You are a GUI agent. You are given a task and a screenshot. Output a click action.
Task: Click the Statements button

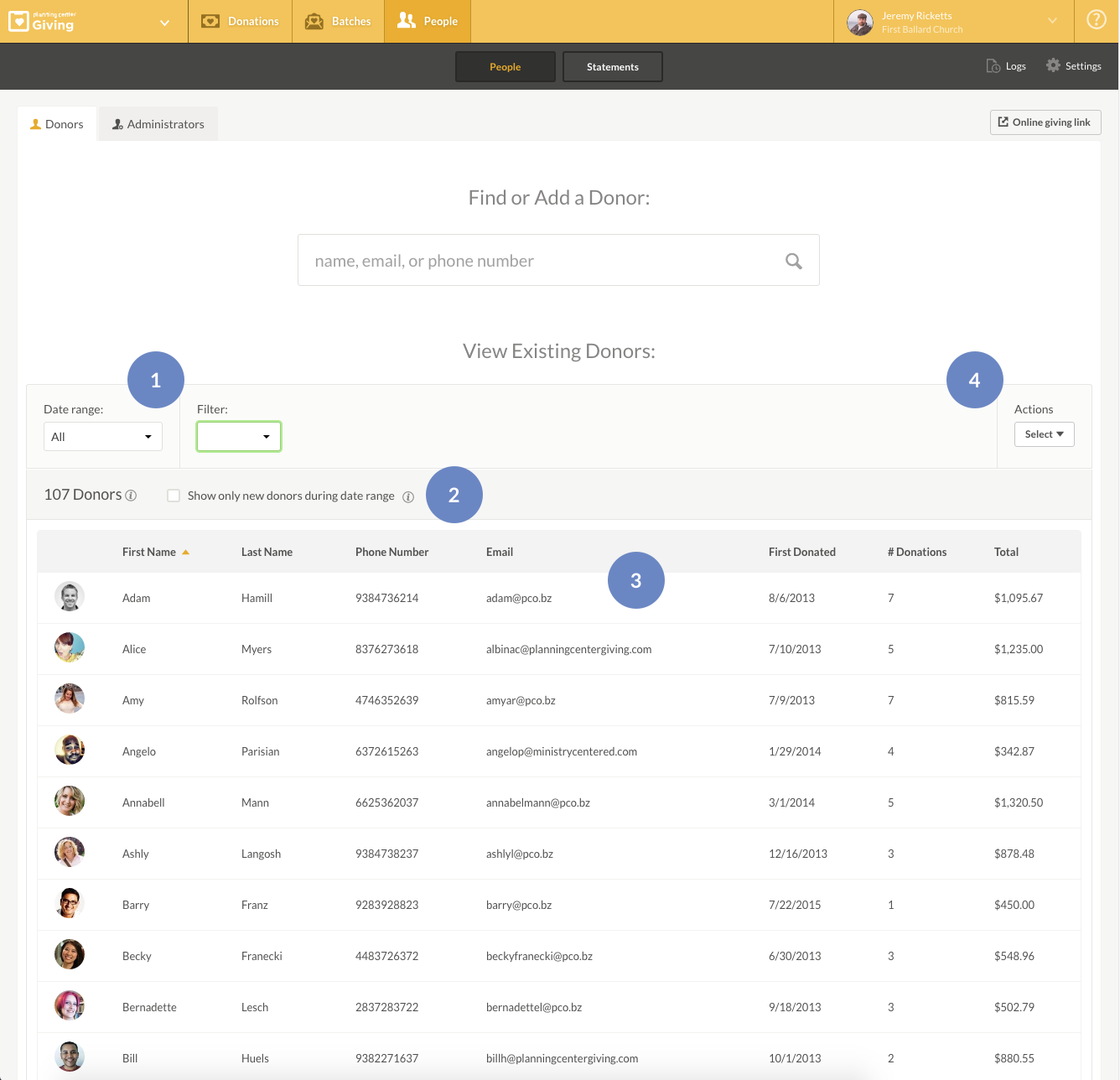pyautogui.click(x=612, y=67)
